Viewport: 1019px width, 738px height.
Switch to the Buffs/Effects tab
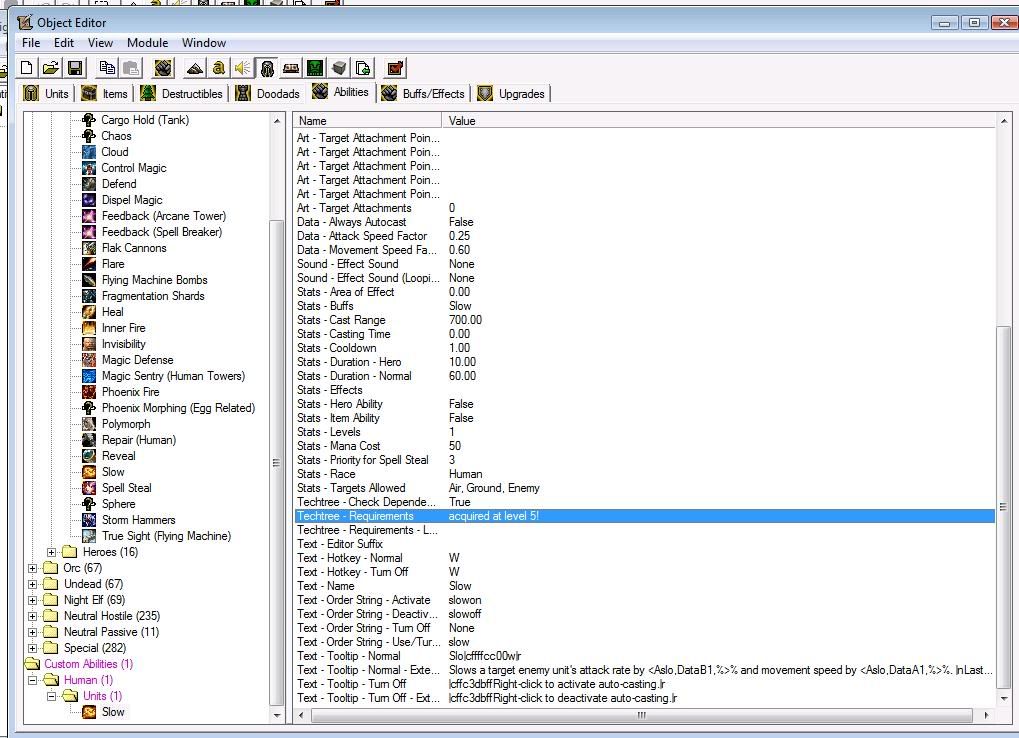423,94
